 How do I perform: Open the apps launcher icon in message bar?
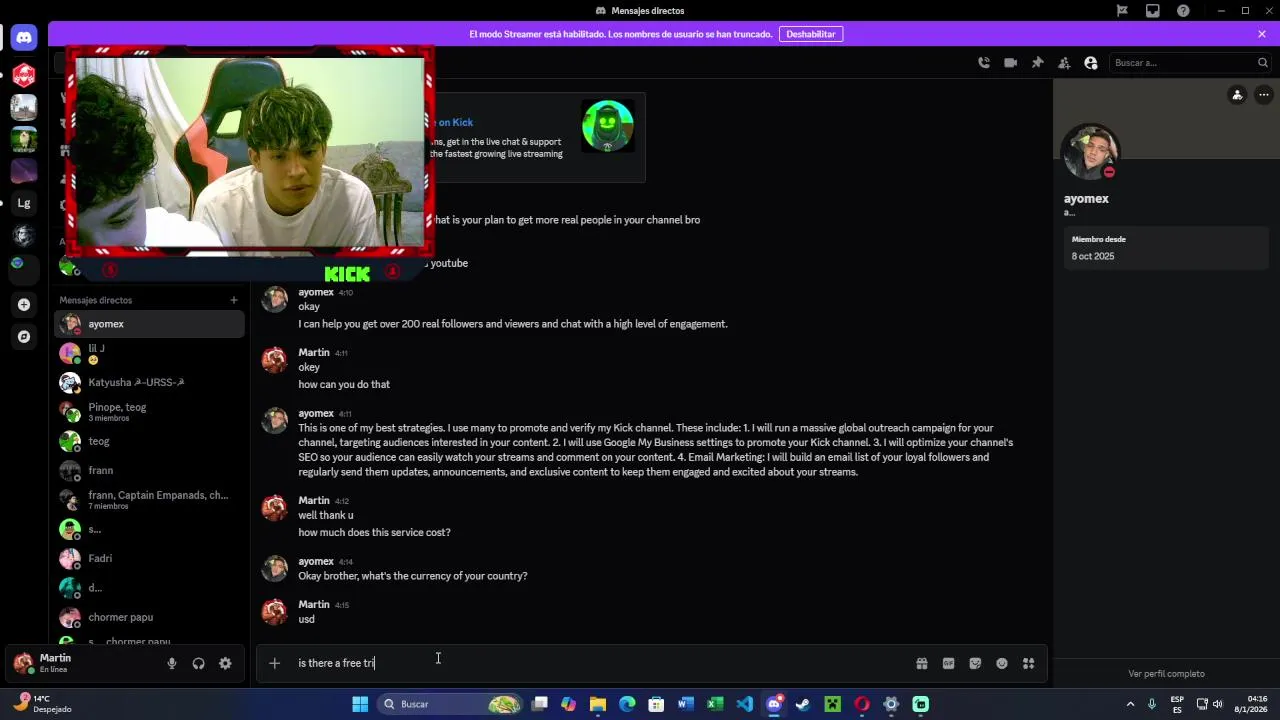point(1028,663)
